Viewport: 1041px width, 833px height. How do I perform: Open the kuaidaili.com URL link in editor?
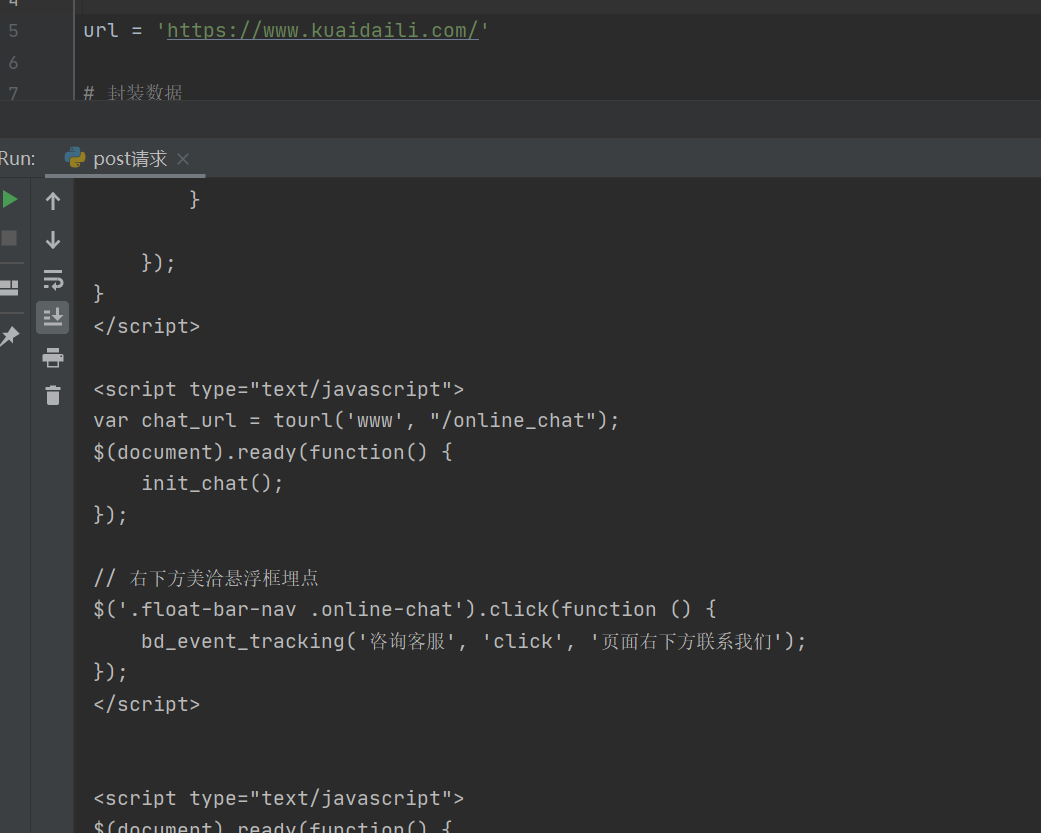tap(323, 30)
